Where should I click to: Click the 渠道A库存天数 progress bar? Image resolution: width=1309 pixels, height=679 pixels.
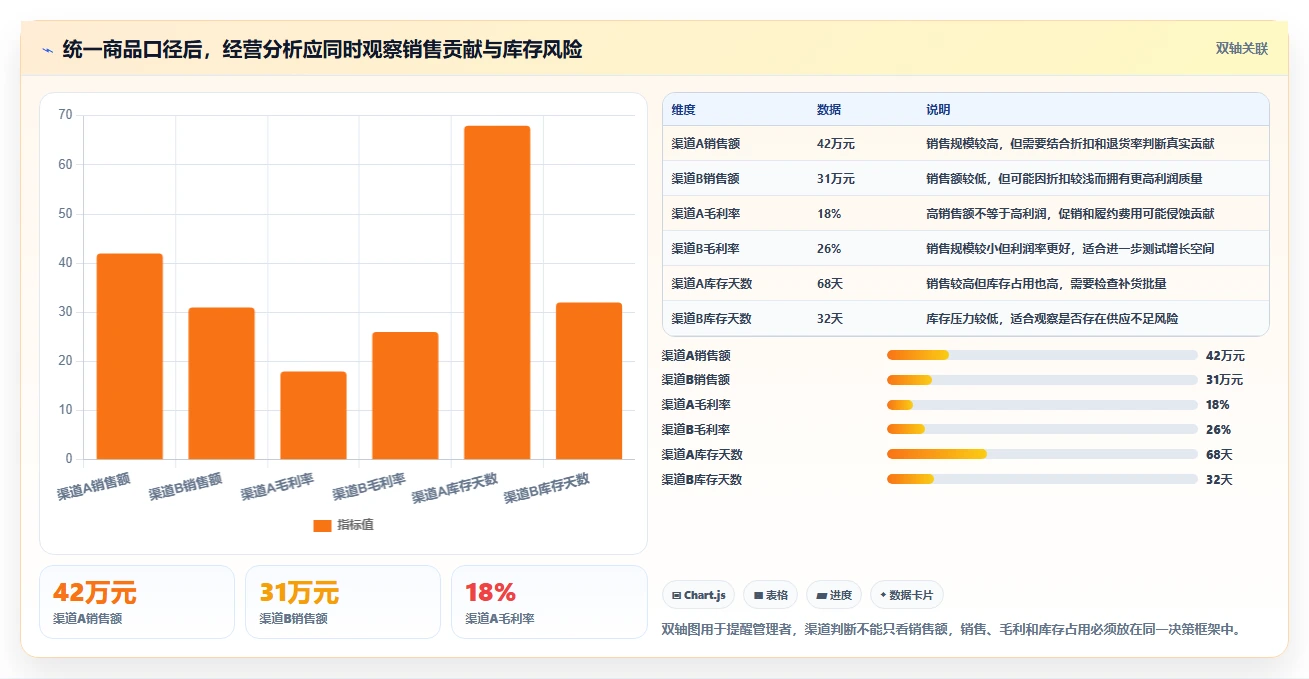[1042, 455]
